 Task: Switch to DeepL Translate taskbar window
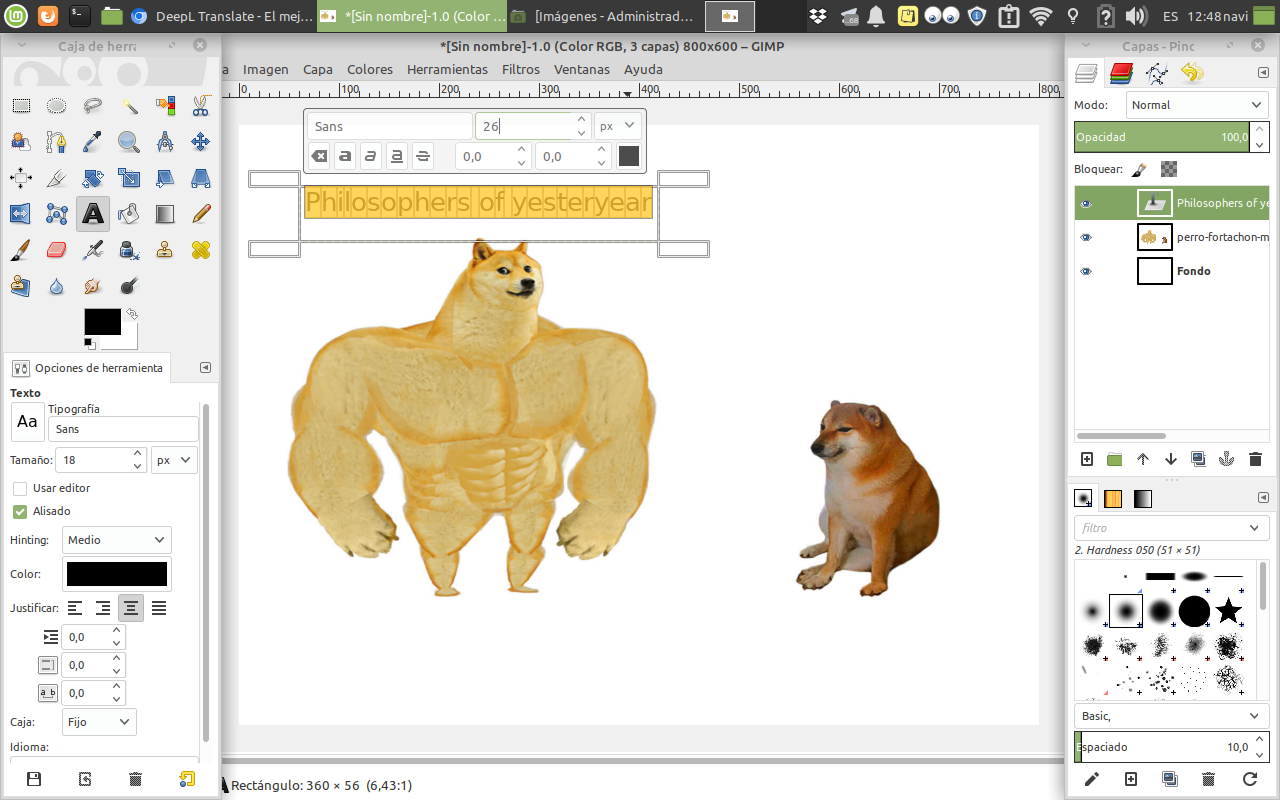tap(220, 16)
